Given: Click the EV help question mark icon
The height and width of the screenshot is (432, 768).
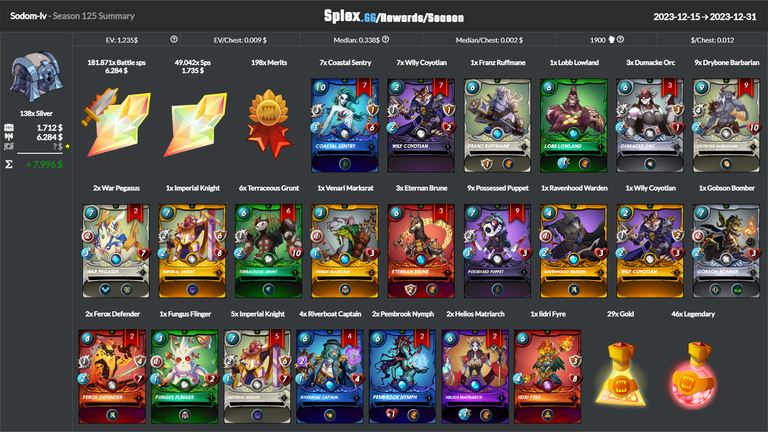Looking at the screenshot, I should (x=174, y=40).
